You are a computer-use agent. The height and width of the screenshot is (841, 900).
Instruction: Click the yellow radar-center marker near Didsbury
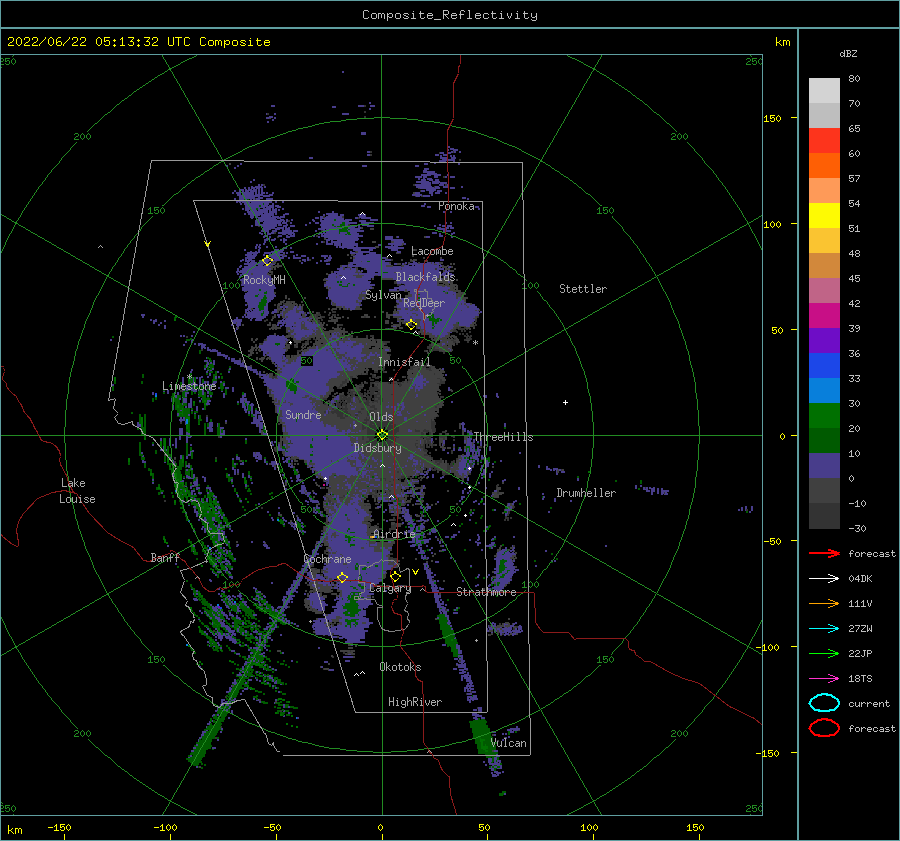coord(382,435)
